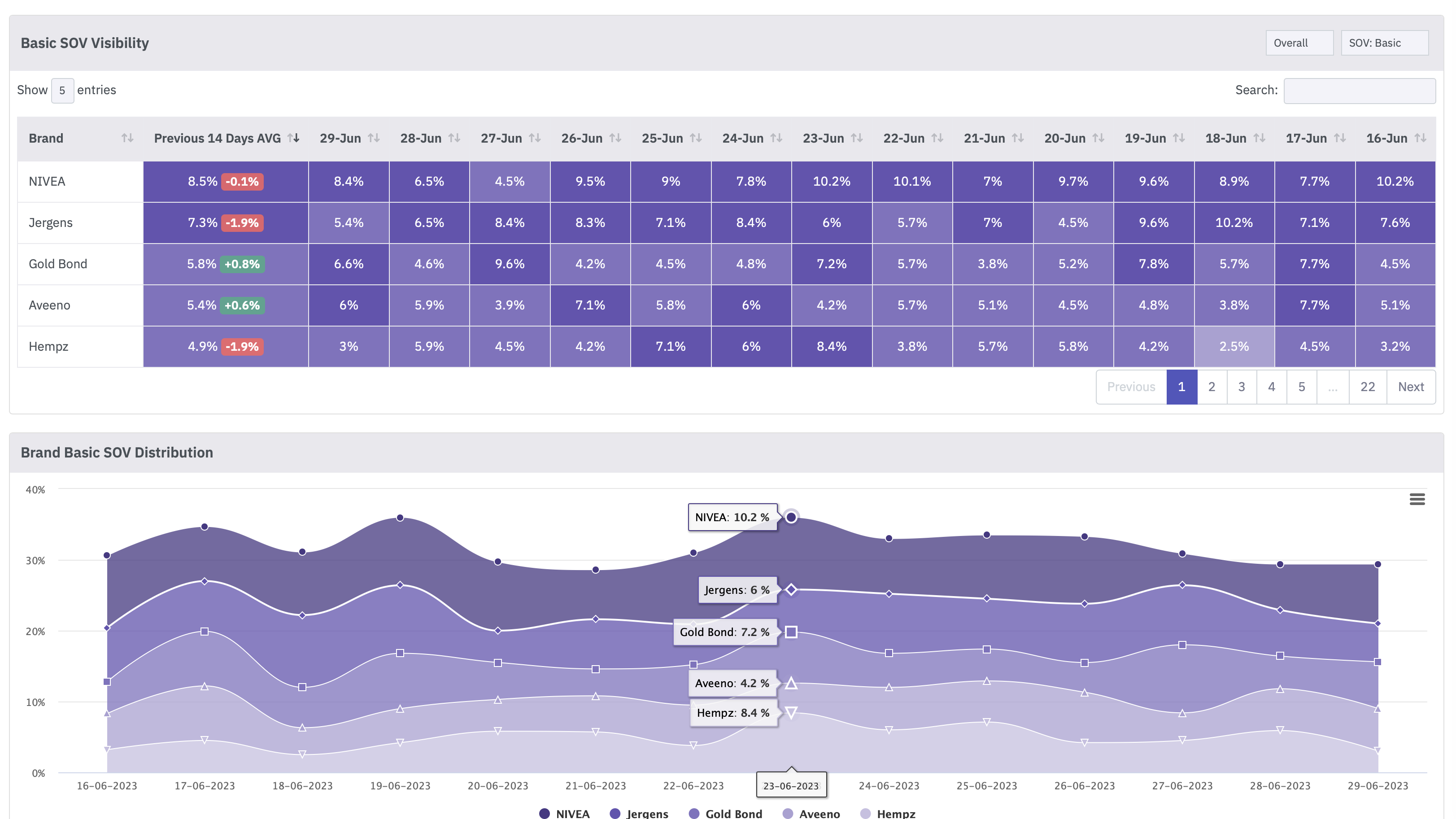Image resolution: width=1456 pixels, height=819 pixels.
Task: Click Aveeno color marker in legend
Action: coord(787,813)
